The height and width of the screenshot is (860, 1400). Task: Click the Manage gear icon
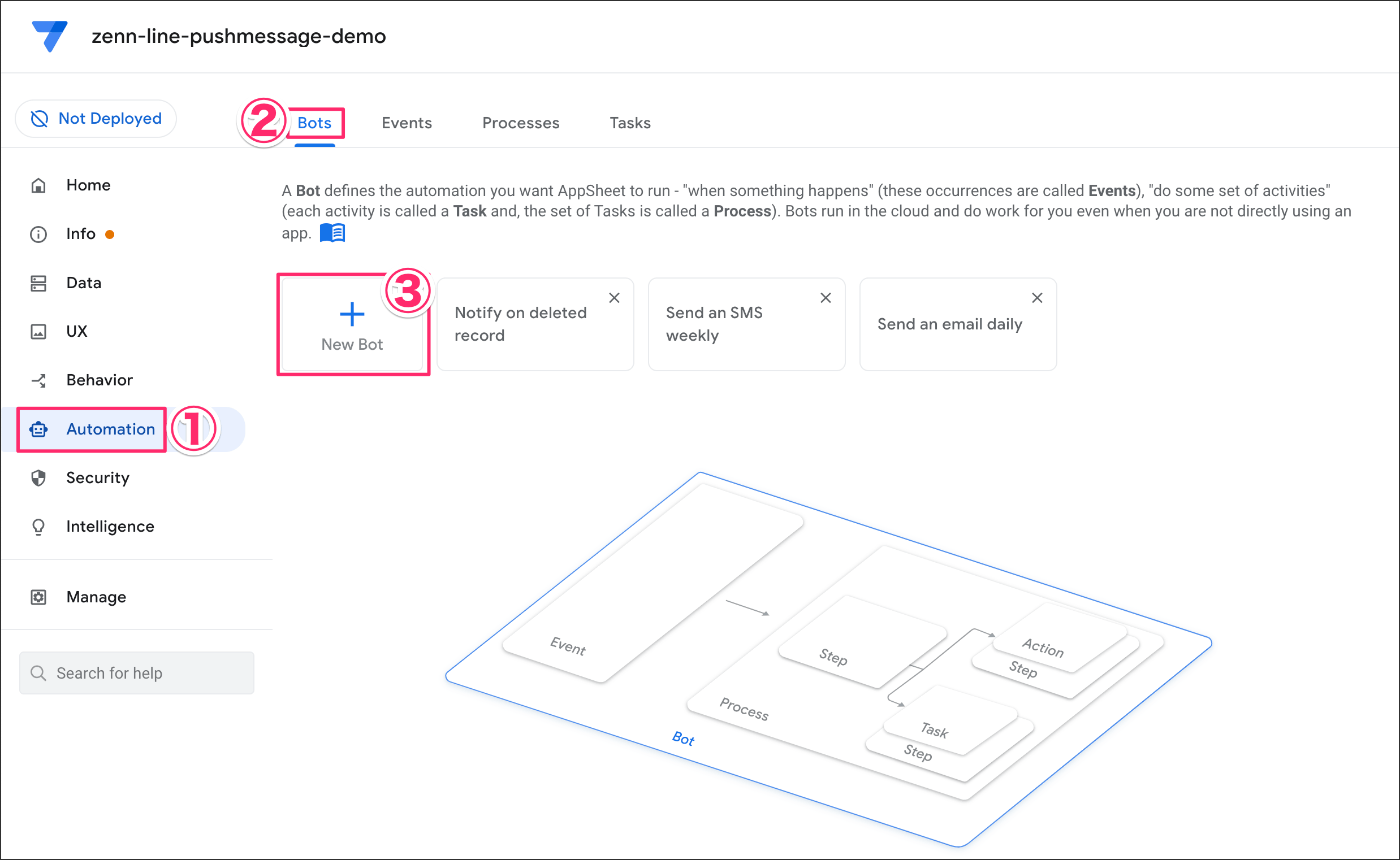point(37,597)
